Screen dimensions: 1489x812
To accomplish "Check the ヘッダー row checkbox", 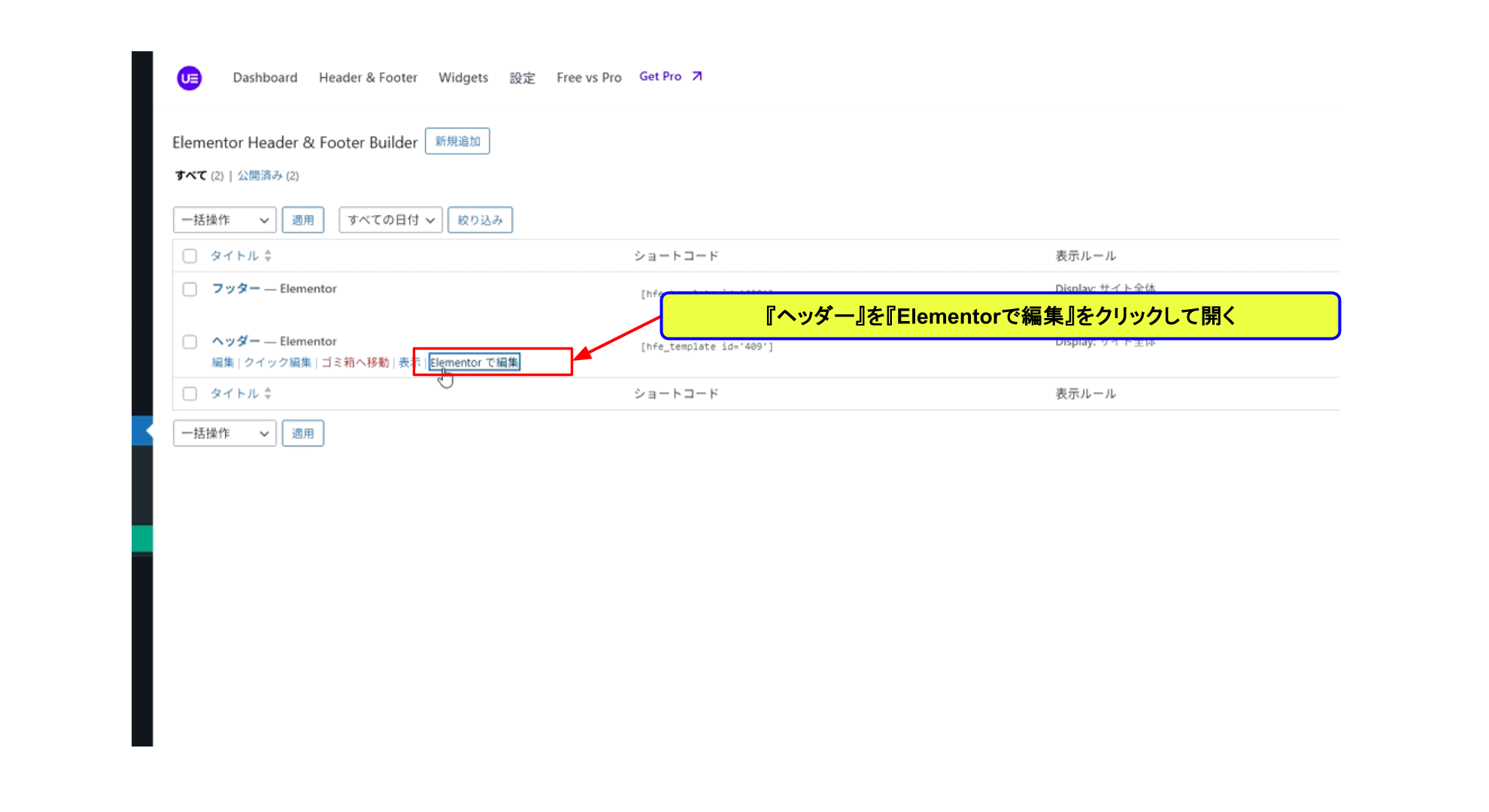I will pos(190,342).
